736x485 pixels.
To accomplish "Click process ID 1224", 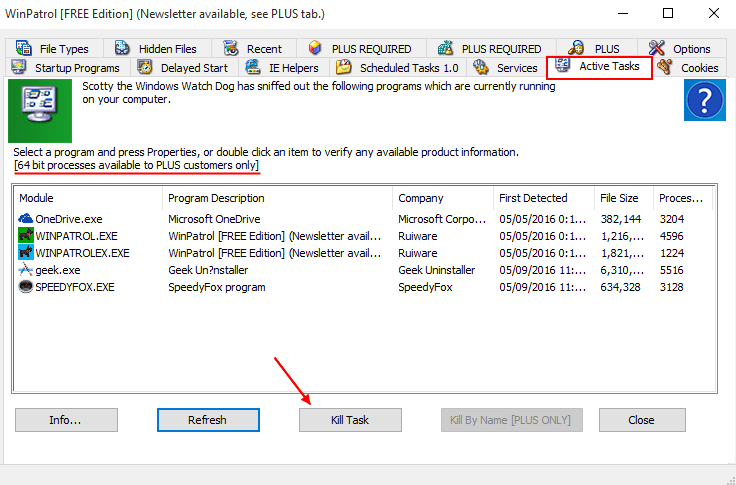I will tap(671, 253).
